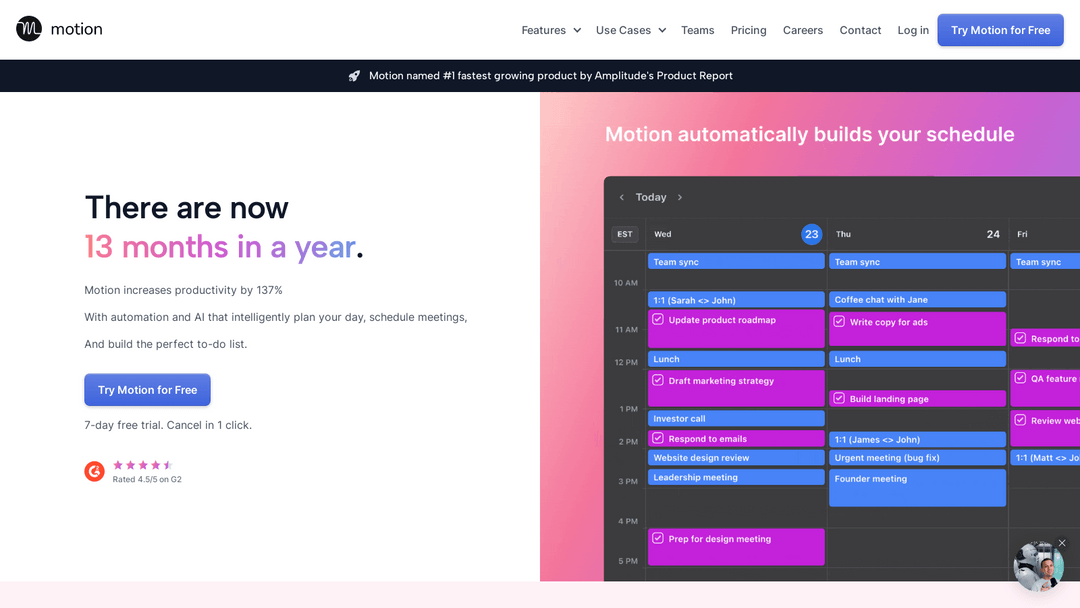Click Try Motion for Free in header
This screenshot has width=1080, height=608.
click(x=1000, y=30)
